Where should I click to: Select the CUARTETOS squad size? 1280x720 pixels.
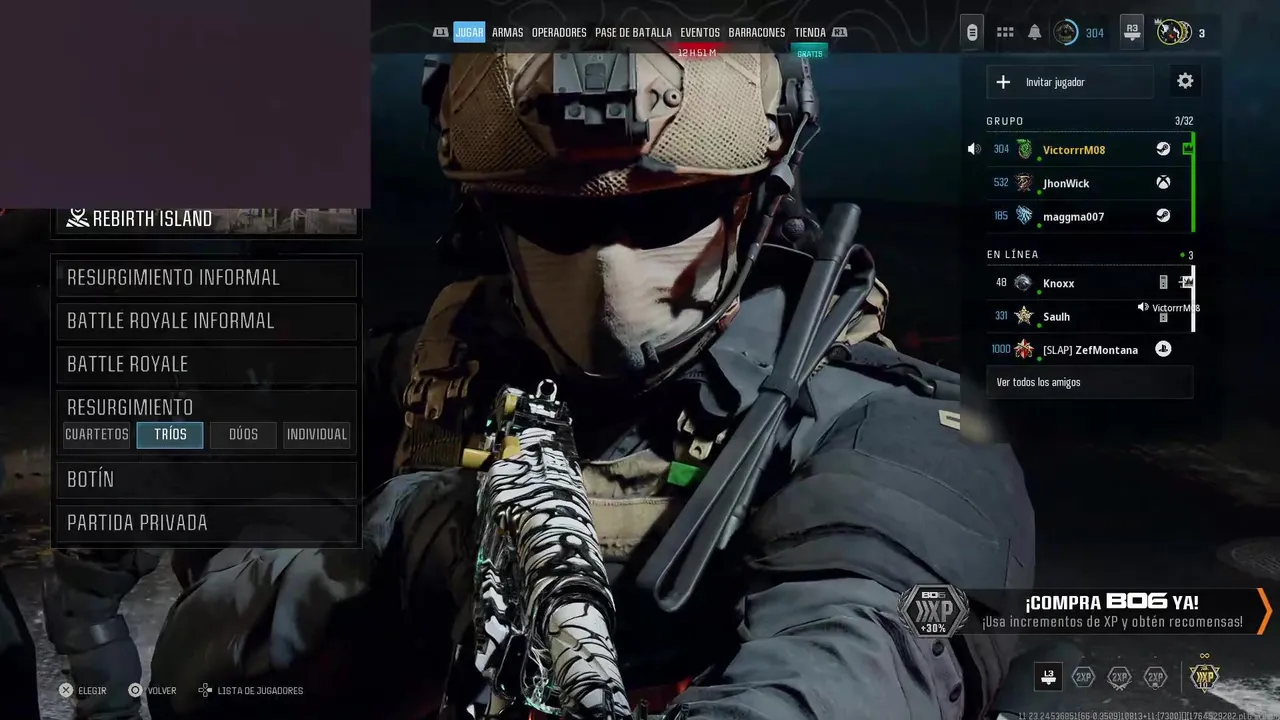point(97,435)
